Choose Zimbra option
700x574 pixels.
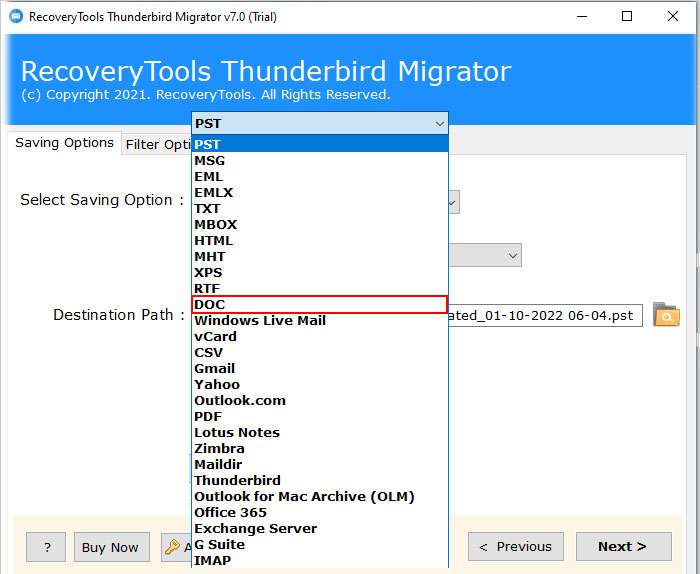(320, 449)
